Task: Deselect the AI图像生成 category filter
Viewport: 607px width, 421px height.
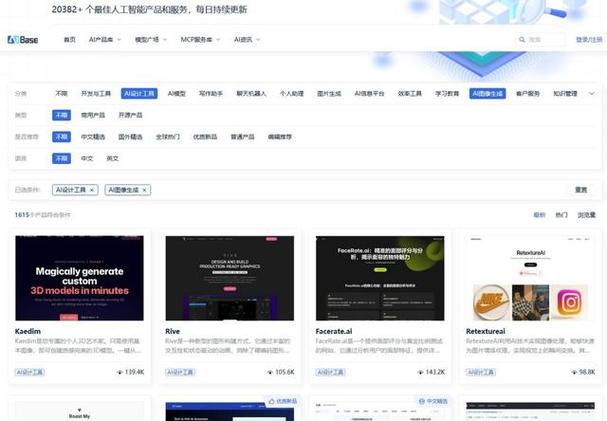Action: click(x=487, y=94)
